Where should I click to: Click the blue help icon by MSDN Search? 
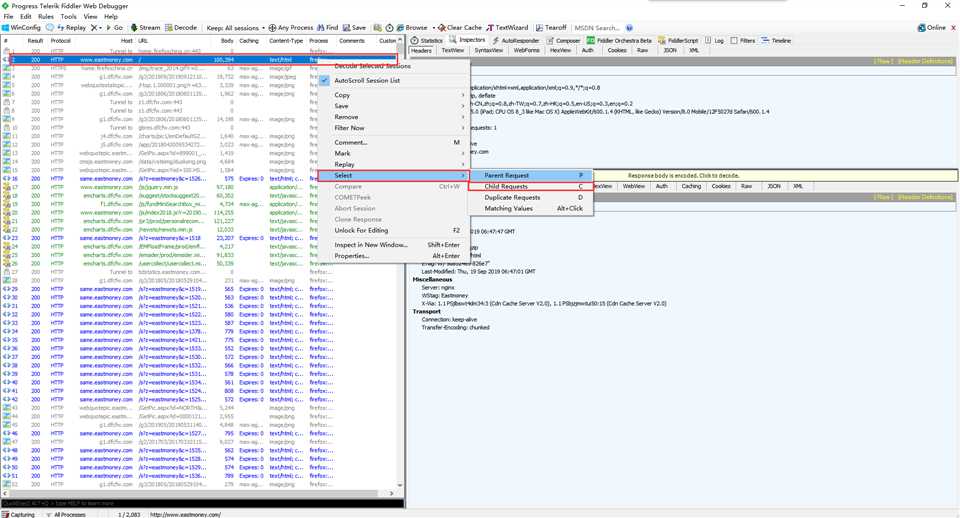click(629, 28)
